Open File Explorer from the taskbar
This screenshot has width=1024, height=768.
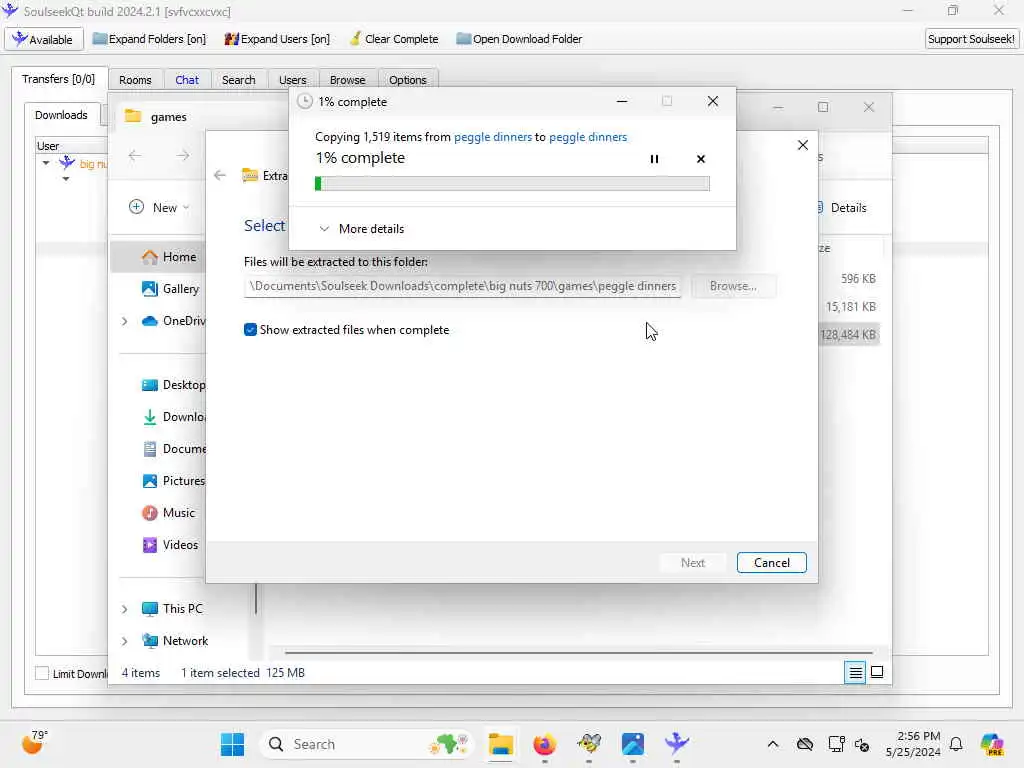point(501,744)
